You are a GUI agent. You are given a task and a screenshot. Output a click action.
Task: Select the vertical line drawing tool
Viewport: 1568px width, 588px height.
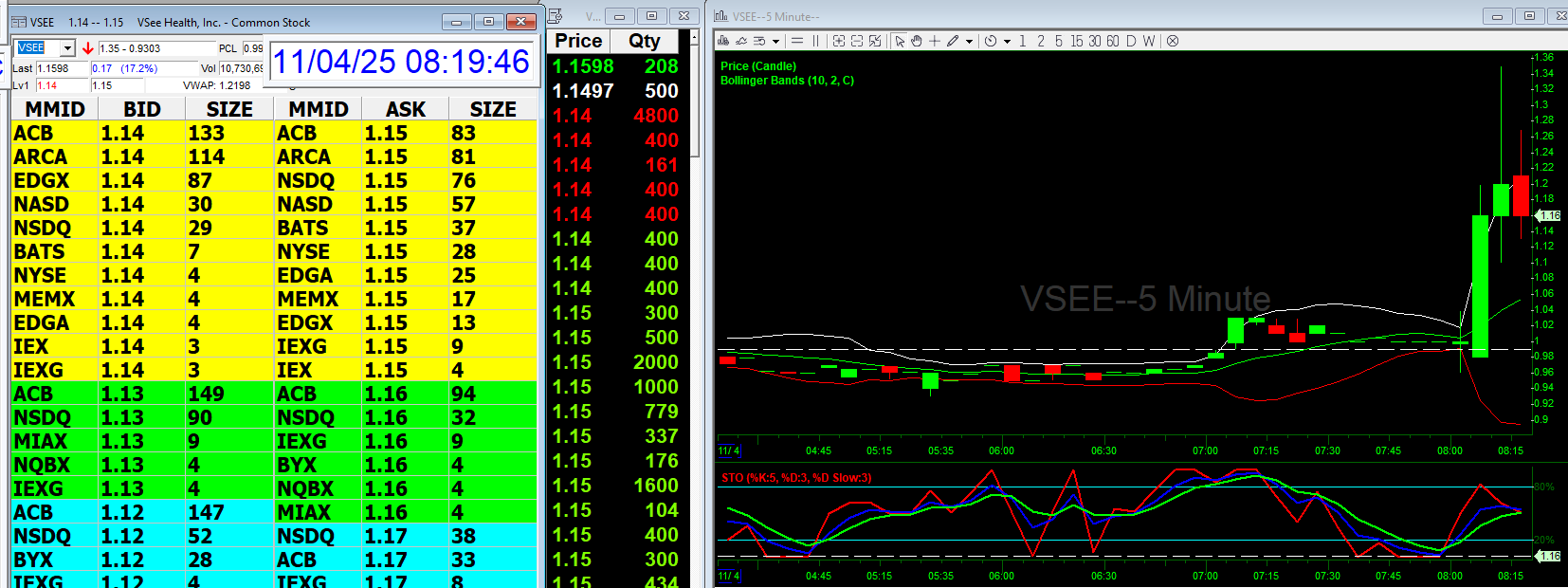pos(815,41)
